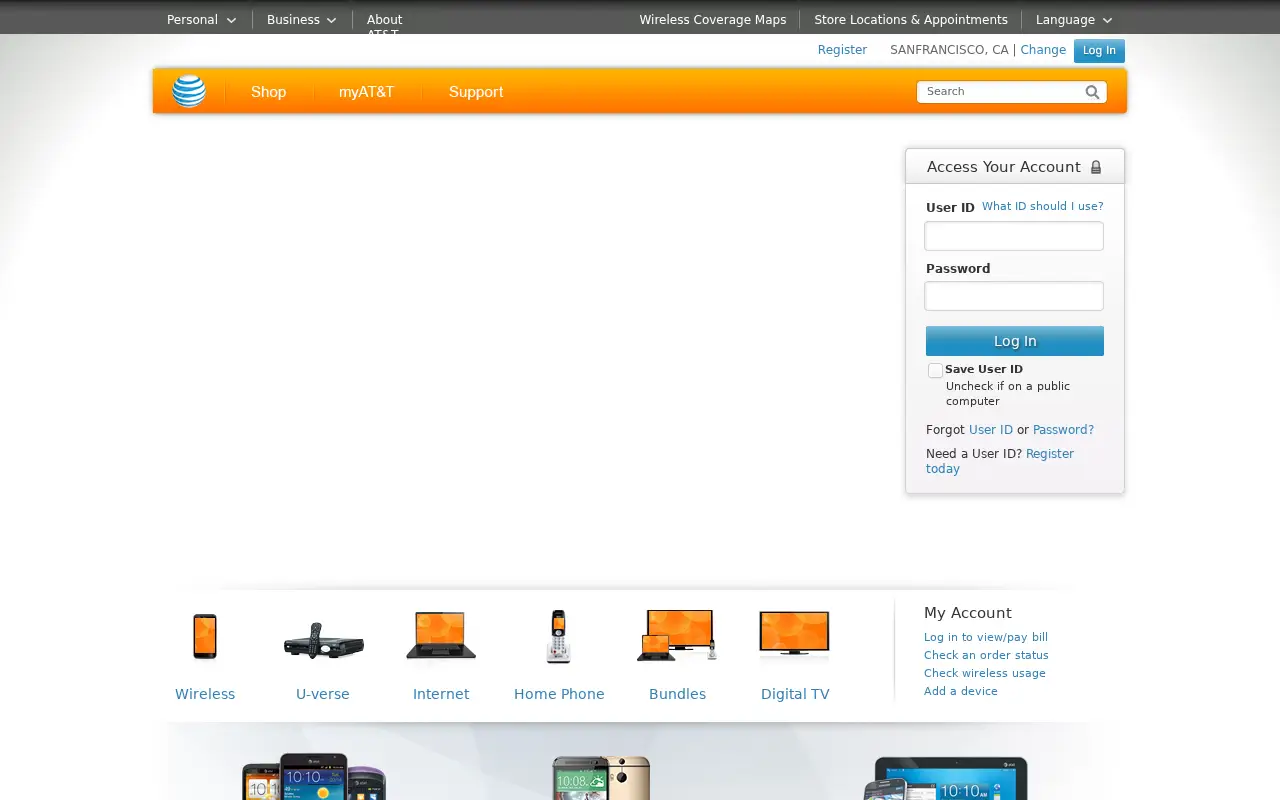
Task: Click the Register link near top
Action: [842, 50]
